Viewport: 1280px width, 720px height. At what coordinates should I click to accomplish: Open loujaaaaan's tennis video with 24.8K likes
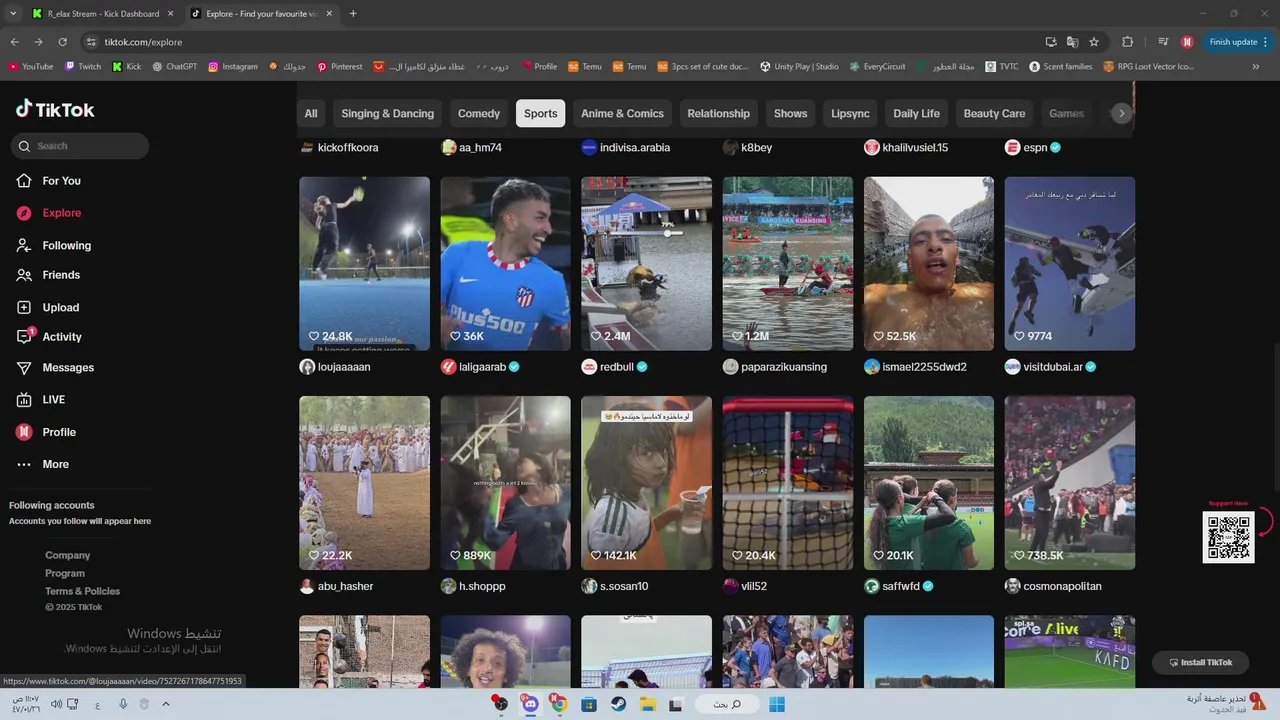point(364,264)
